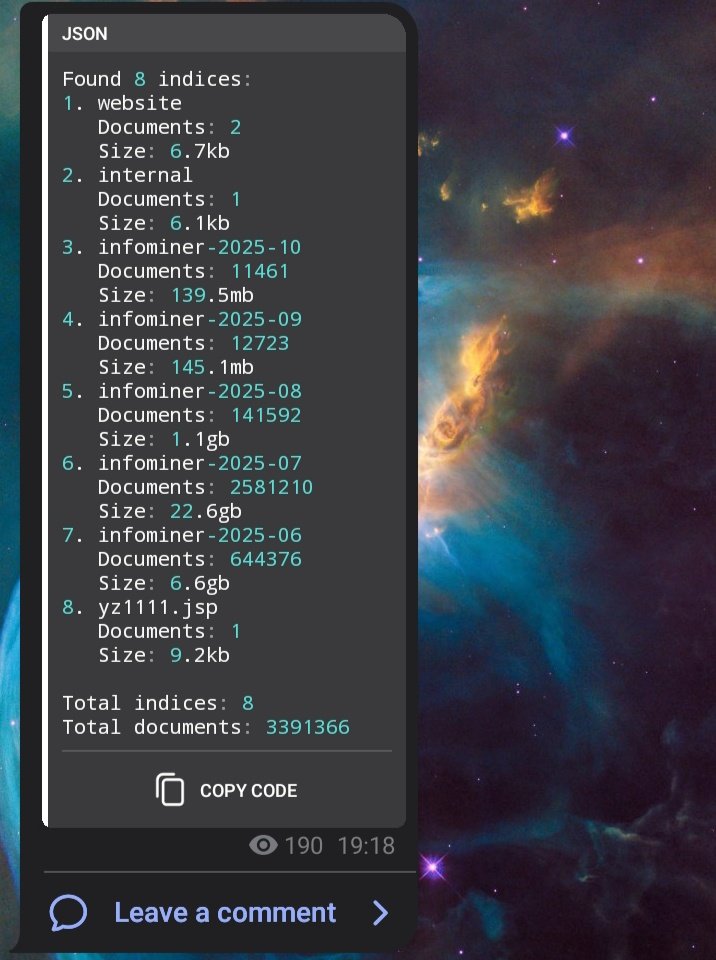
Task: Click the 190 views count
Action: pos(303,846)
